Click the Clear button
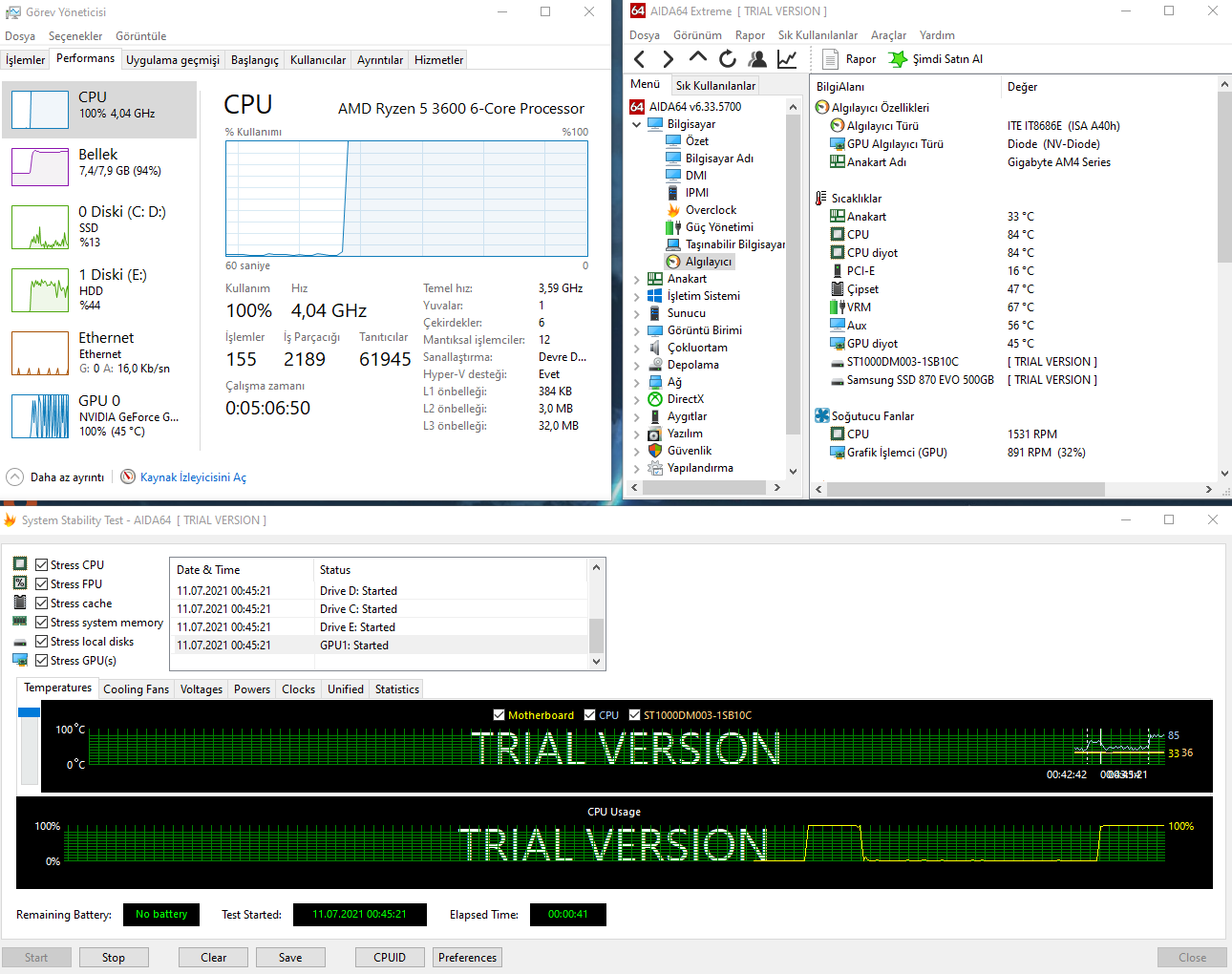 pos(214,958)
